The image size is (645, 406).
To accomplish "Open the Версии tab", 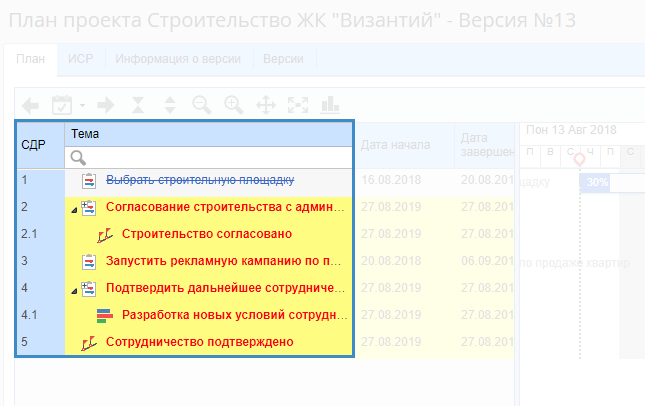I will click(x=283, y=59).
